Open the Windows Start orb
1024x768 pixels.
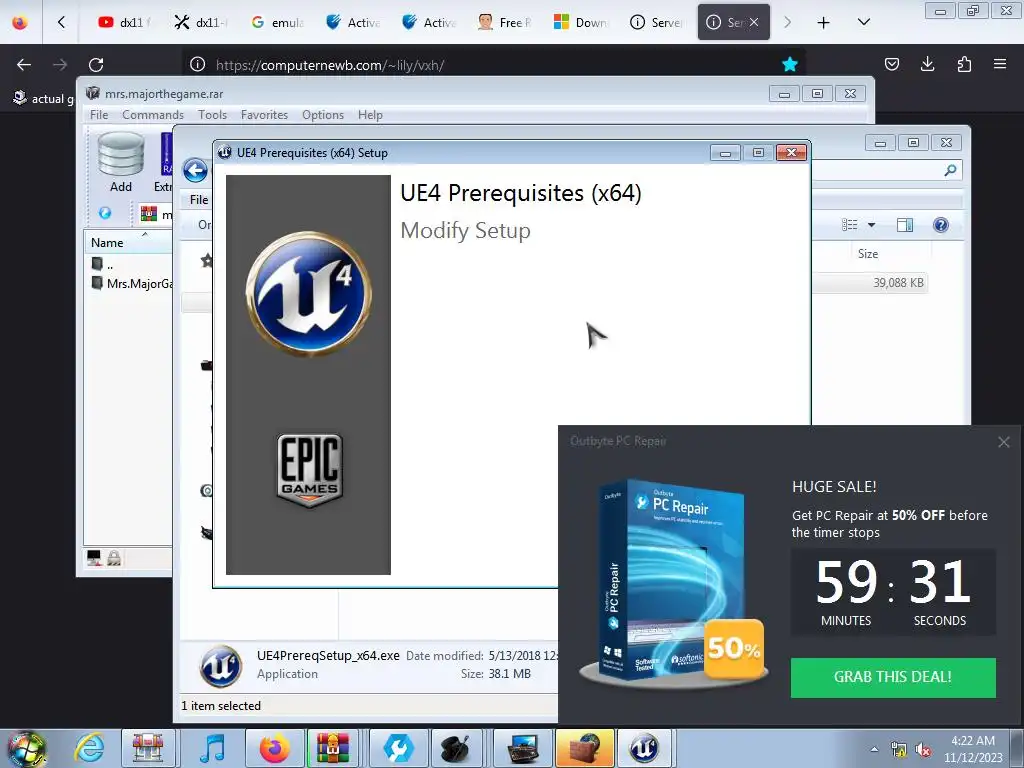tap(26, 748)
